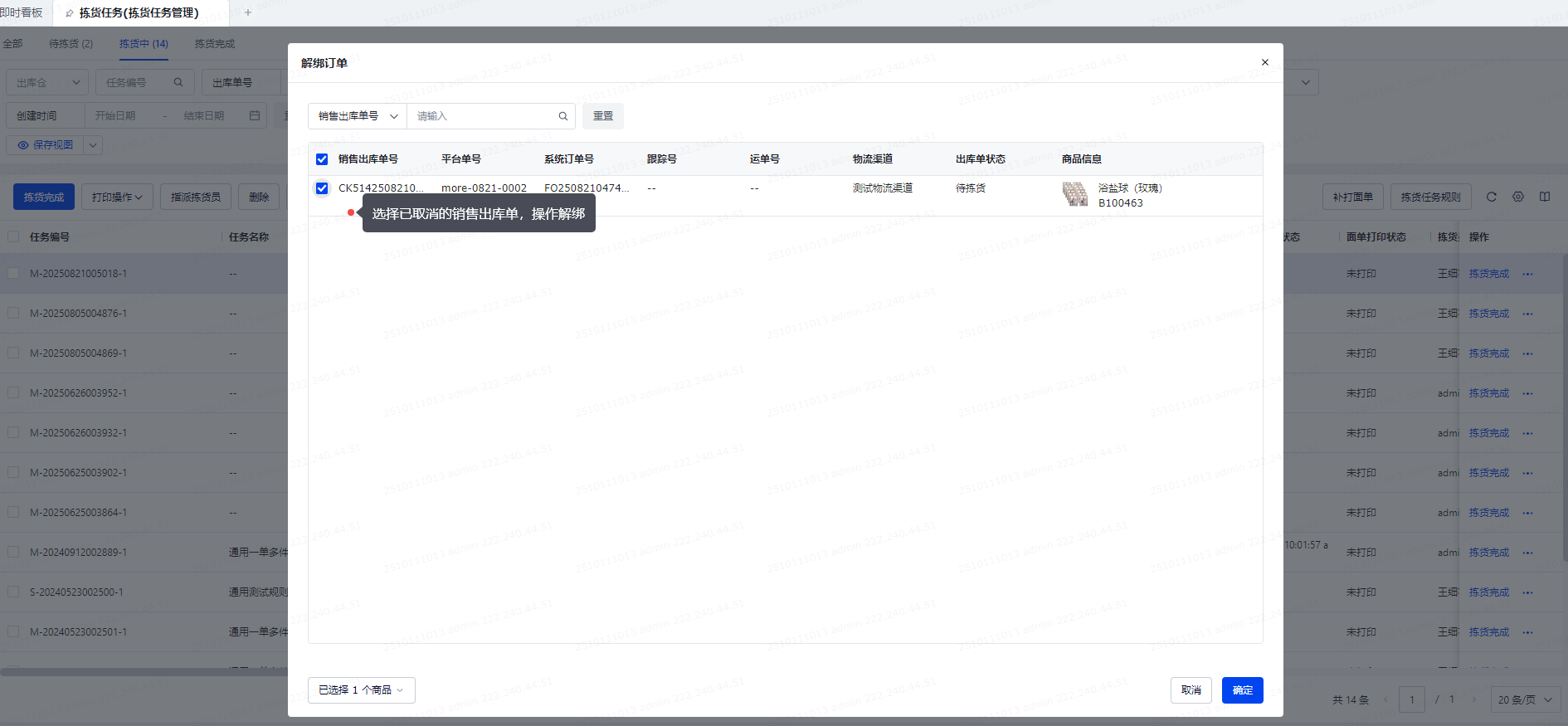The height and width of the screenshot is (726, 1568).
Task: Open more actions for row M-20240523002501-1
Action: (x=1528, y=632)
